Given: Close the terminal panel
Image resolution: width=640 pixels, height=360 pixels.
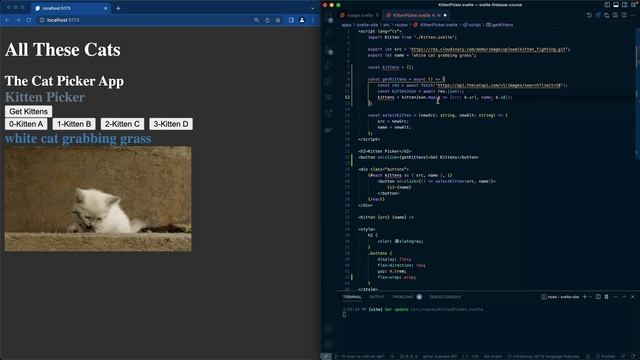Looking at the screenshot, I should coord(633,297).
